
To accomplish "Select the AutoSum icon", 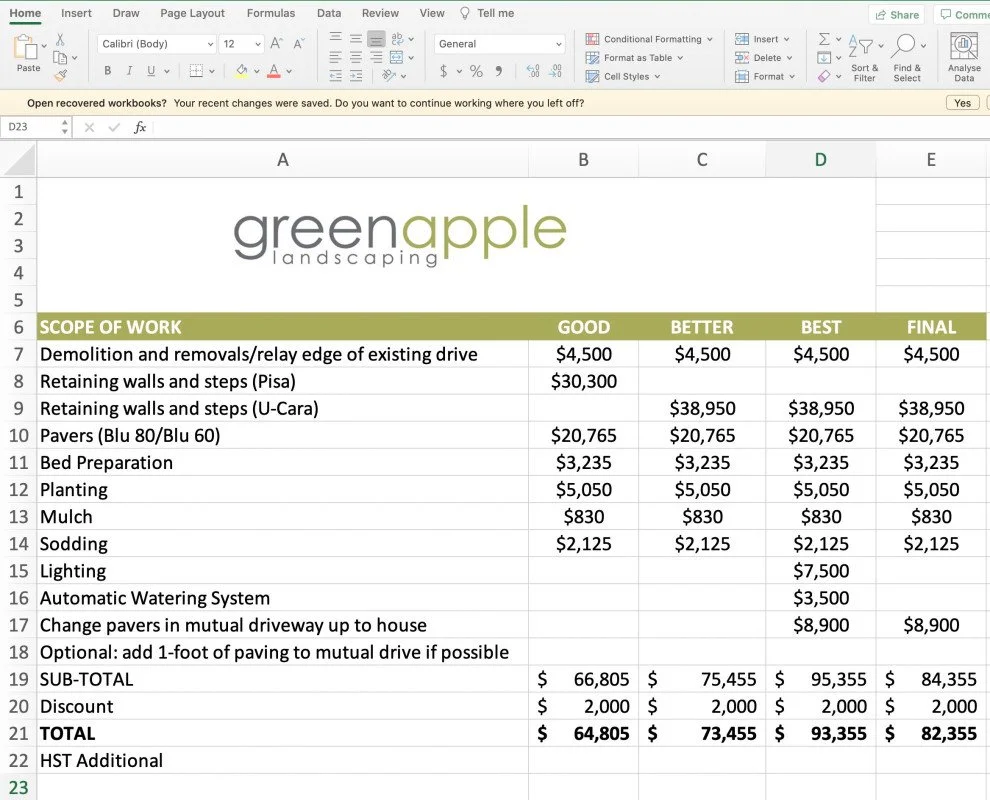I will click(823, 39).
